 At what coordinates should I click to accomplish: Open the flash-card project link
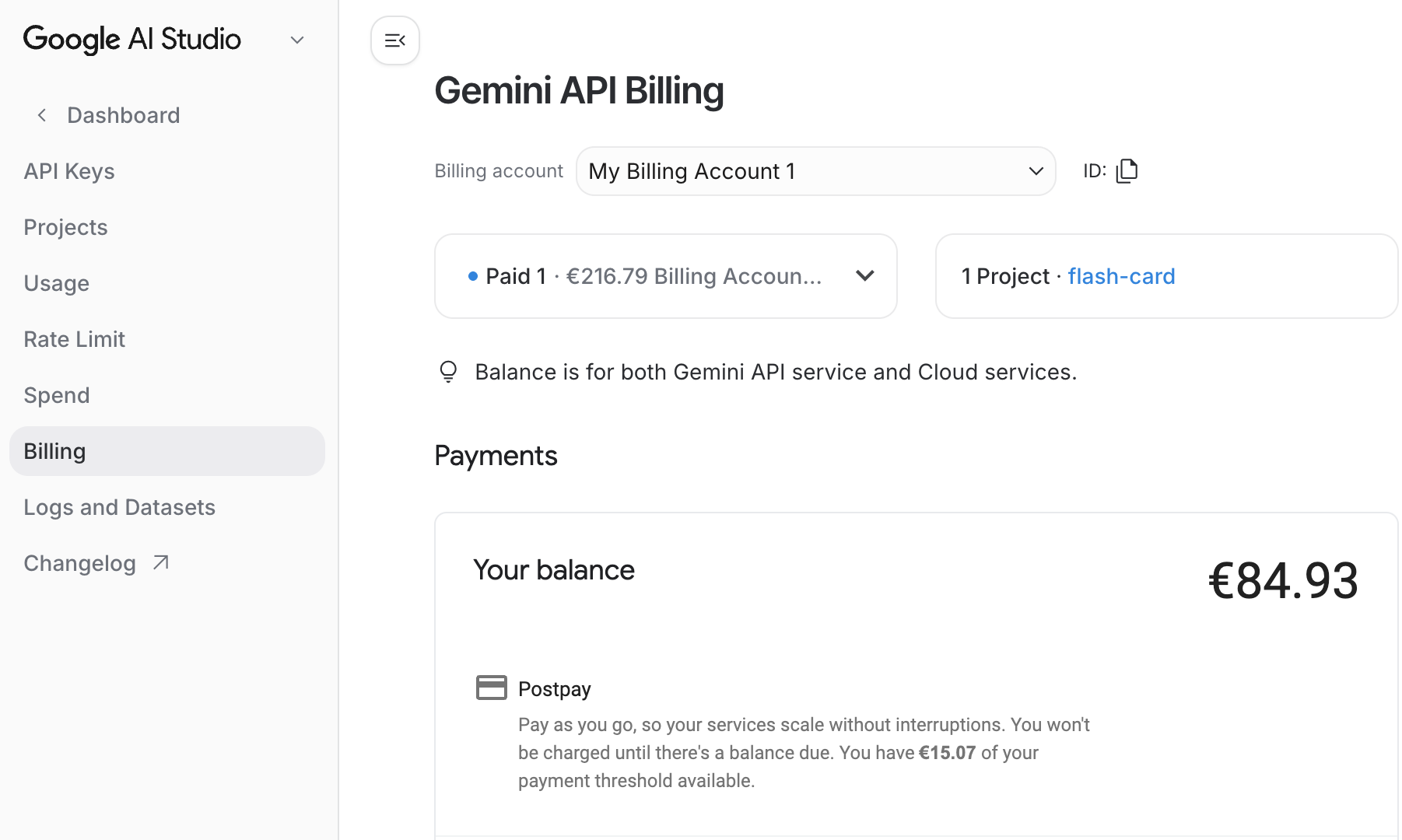[1122, 276]
